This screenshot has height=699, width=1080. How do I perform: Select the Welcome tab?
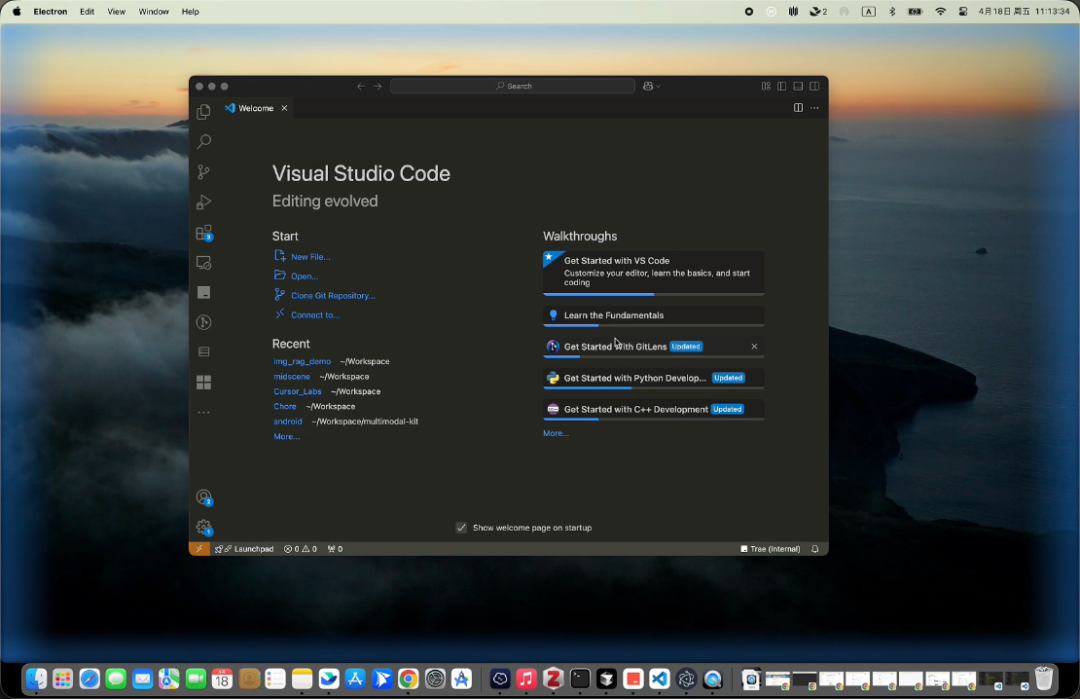click(255, 108)
